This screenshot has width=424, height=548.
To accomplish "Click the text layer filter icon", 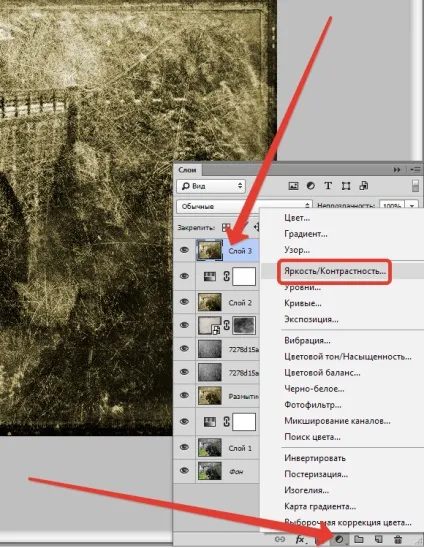I will [x=328, y=186].
